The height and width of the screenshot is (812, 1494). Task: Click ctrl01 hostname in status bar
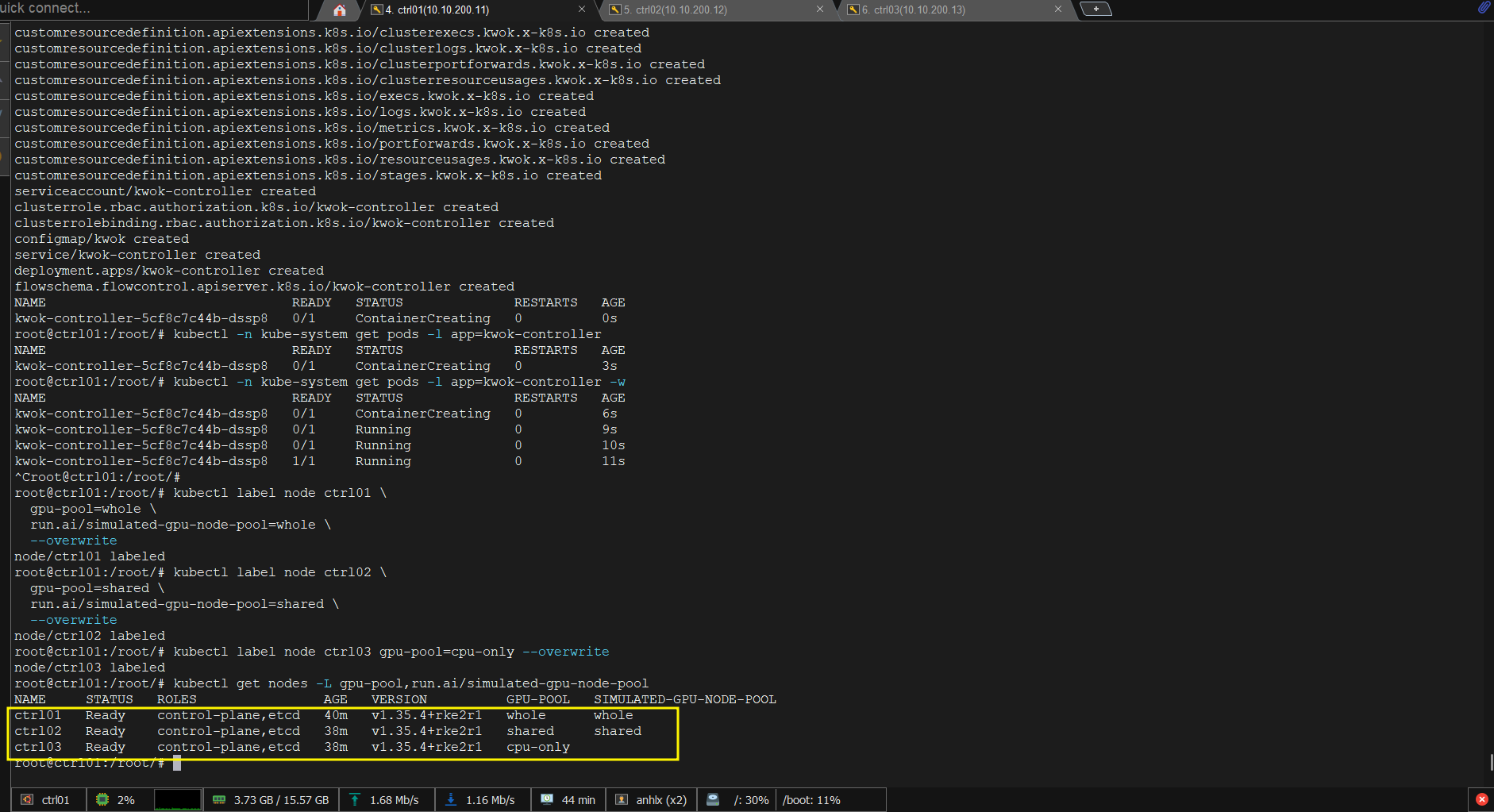[56, 800]
